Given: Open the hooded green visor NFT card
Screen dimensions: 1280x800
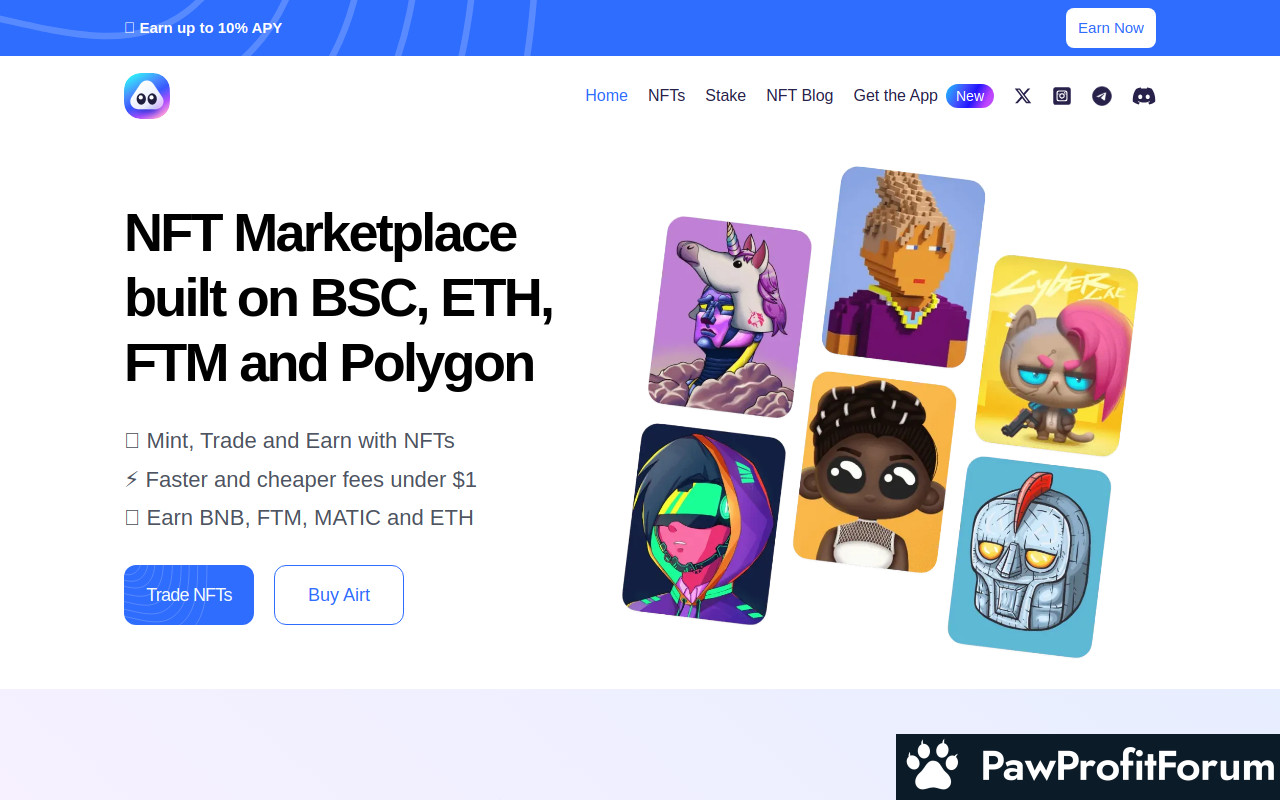Looking at the screenshot, I should tap(704, 524).
